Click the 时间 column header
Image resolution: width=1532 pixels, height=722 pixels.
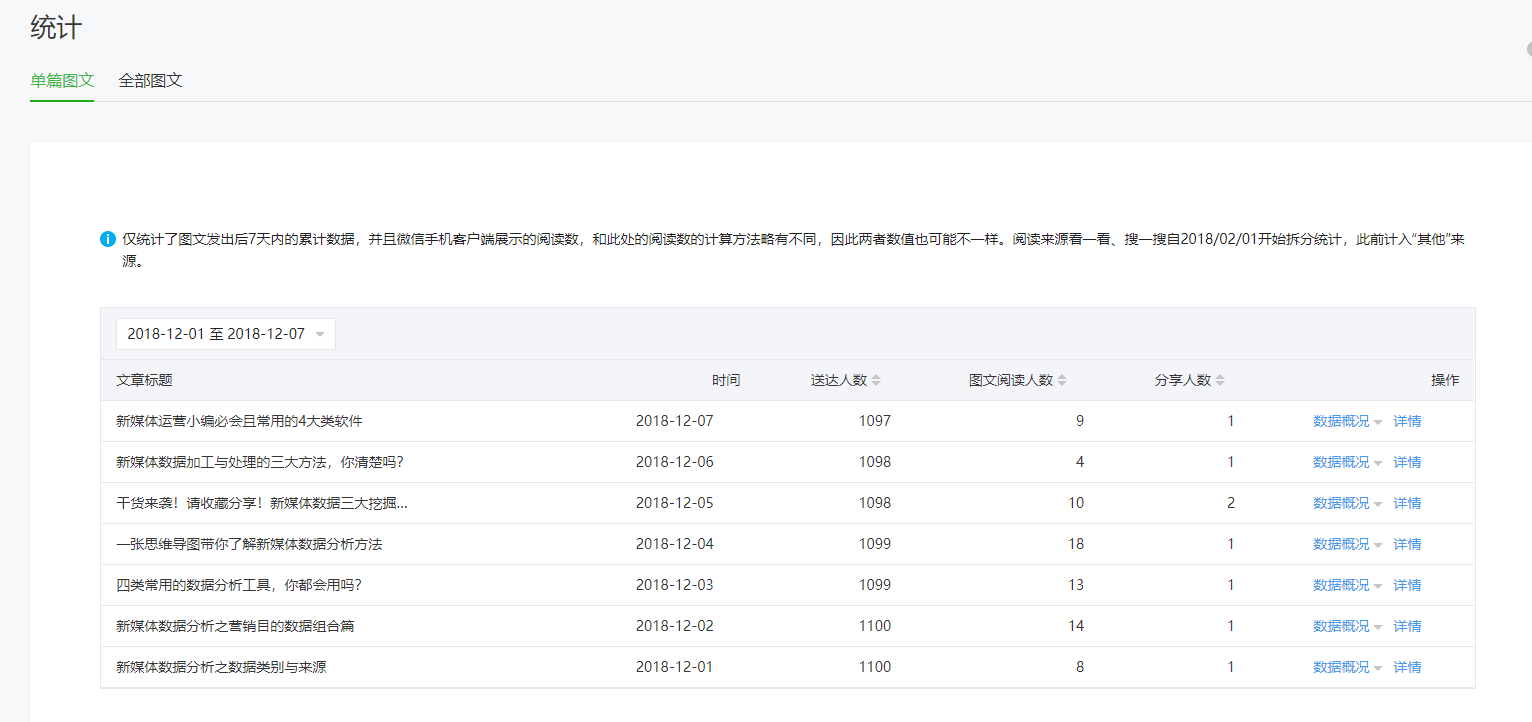point(726,380)
